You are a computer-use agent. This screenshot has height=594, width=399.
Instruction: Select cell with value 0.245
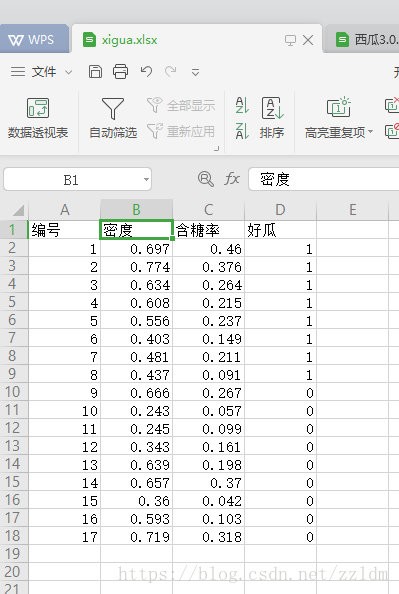pos(136,429)
